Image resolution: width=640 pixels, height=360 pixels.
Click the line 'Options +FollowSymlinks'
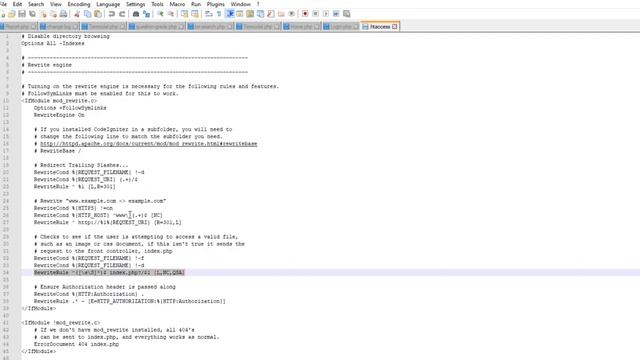click(x=70, y=108)
